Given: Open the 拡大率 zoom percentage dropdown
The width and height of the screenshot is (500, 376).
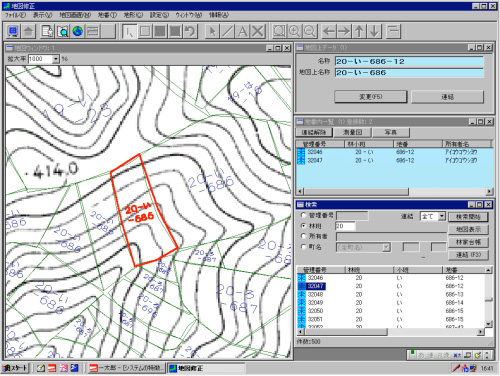Looking at the screenshot, I should (56, 59).
